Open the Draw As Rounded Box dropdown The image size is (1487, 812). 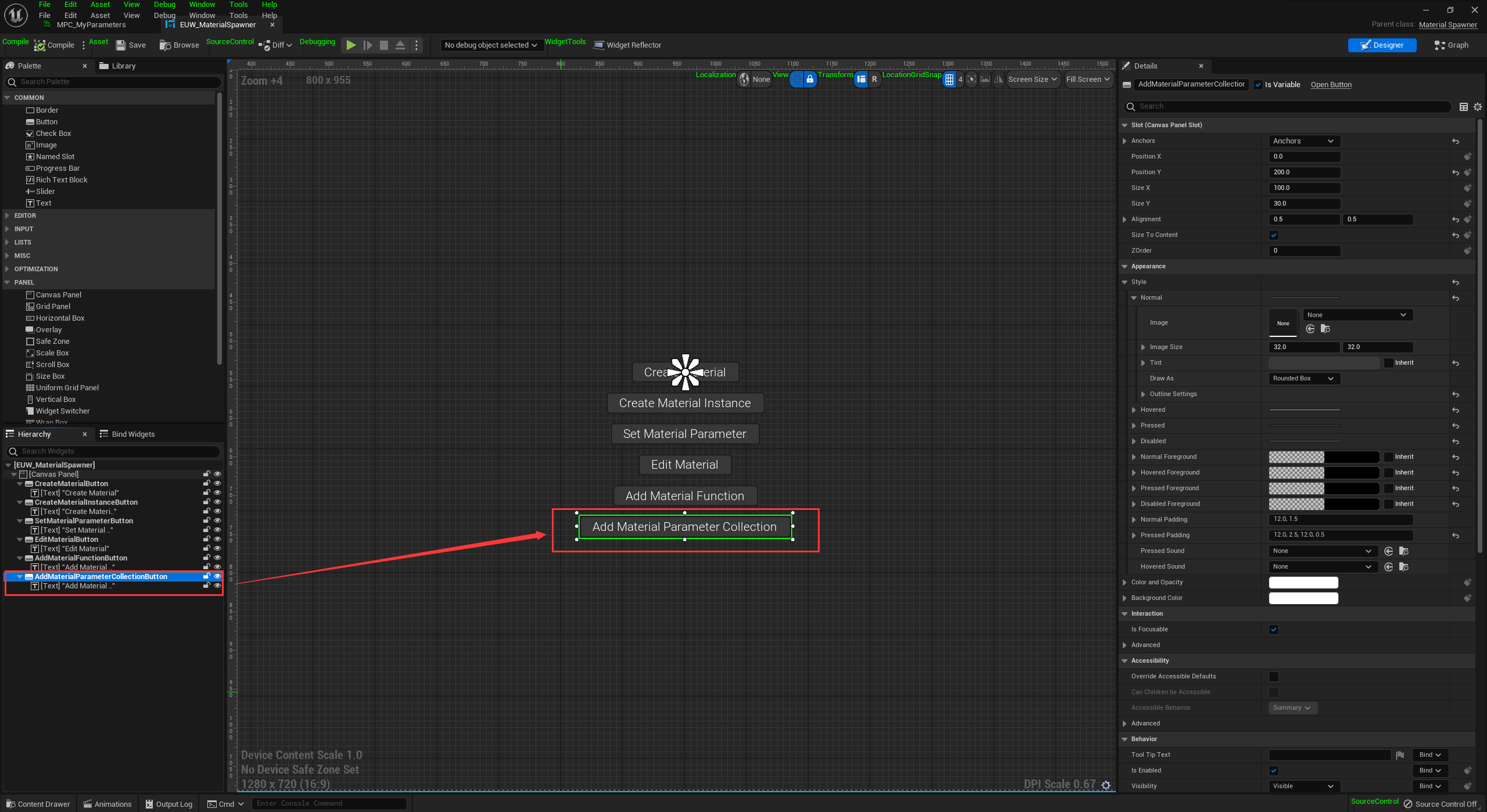[x=1303, y=379]
